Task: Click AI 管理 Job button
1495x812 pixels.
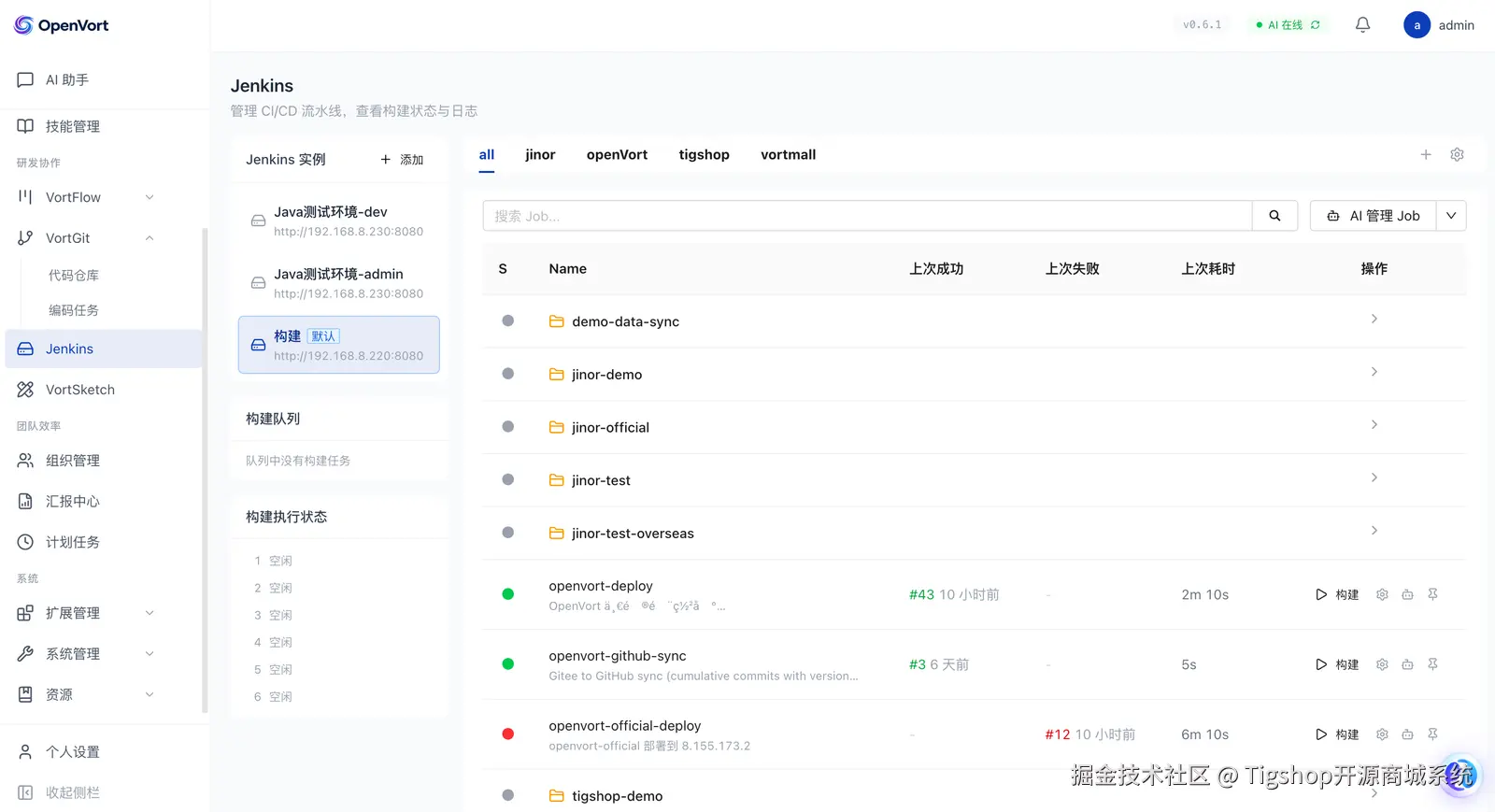Action: [x=1374, y=216]
